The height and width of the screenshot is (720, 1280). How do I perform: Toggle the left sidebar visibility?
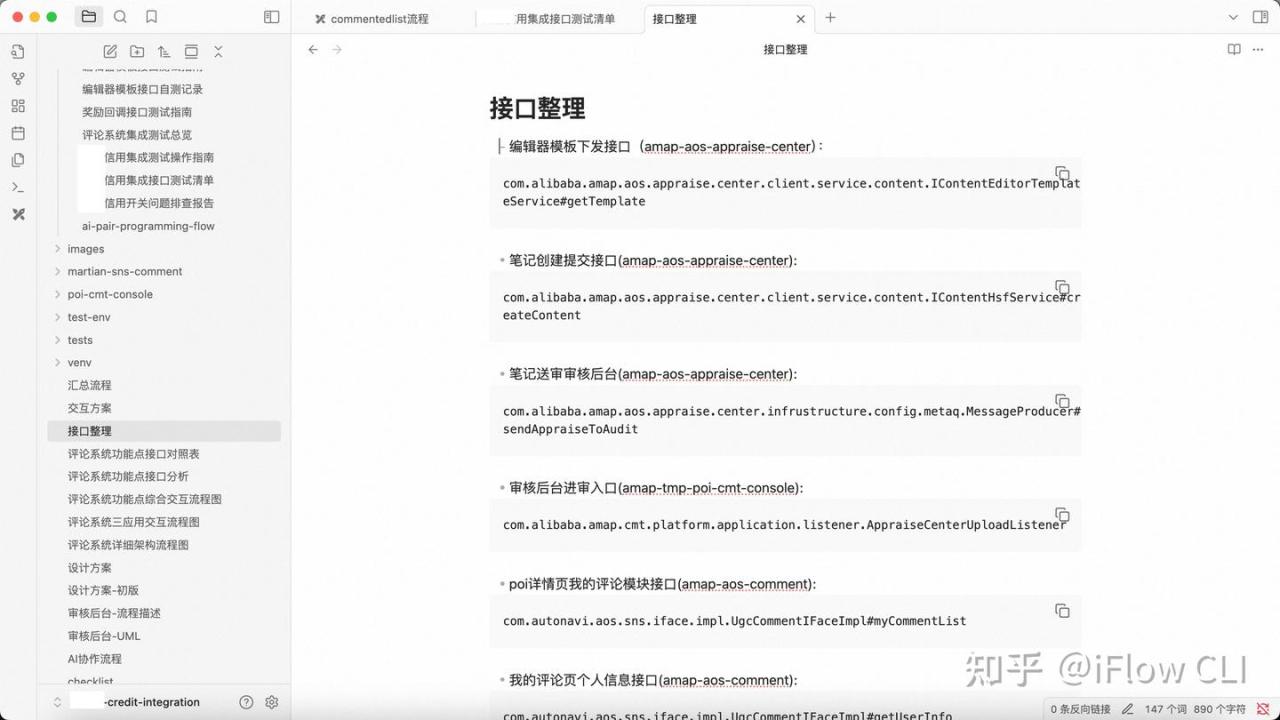tap(271, 17)
